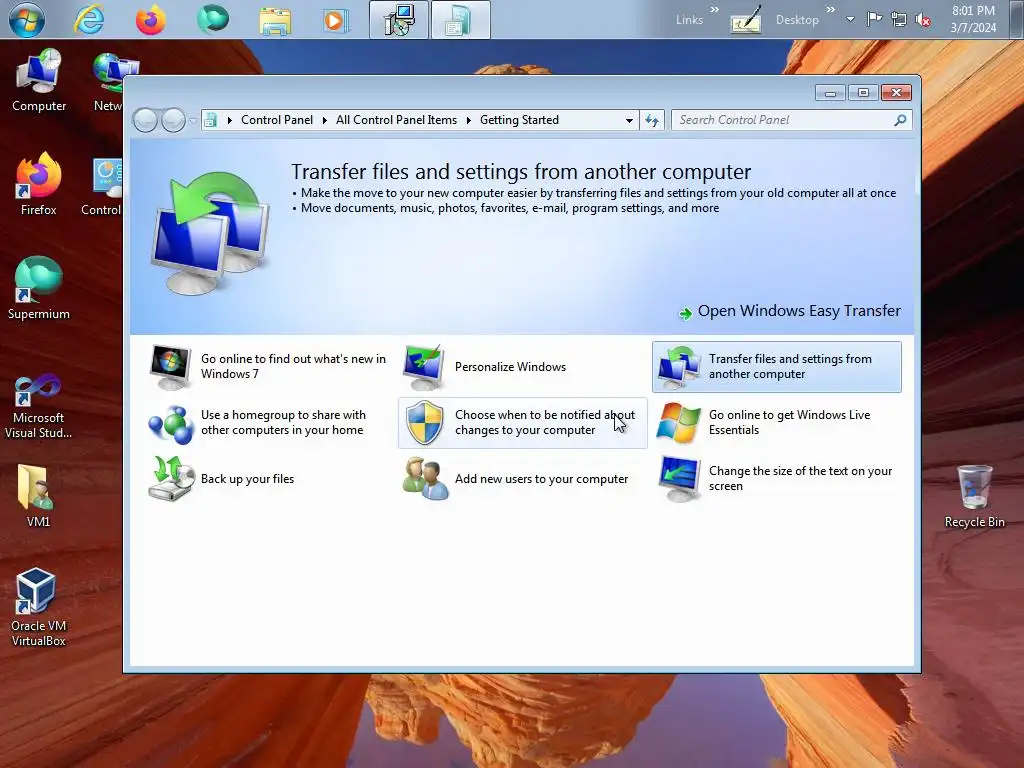Open the Start menu orb
This screenshot has height=768, width=1024.
(x=27, y=20)
